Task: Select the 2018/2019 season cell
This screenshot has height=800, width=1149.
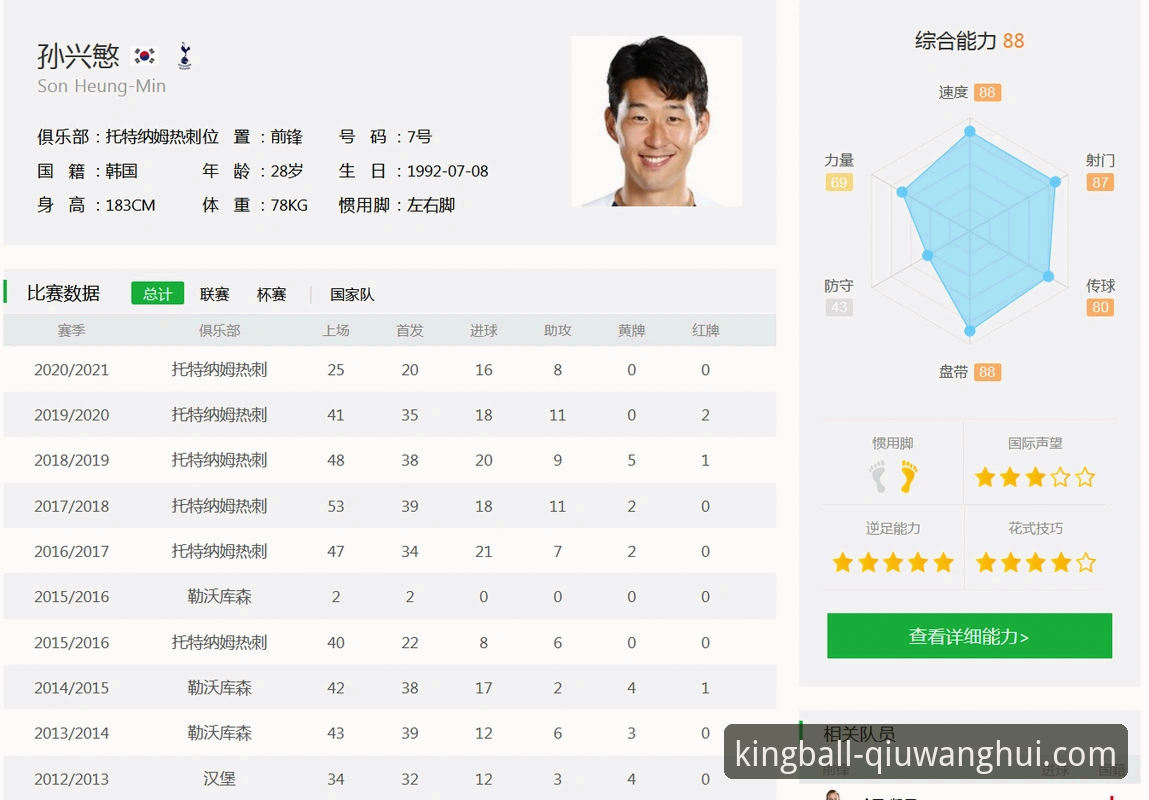Action: [71, 461]
